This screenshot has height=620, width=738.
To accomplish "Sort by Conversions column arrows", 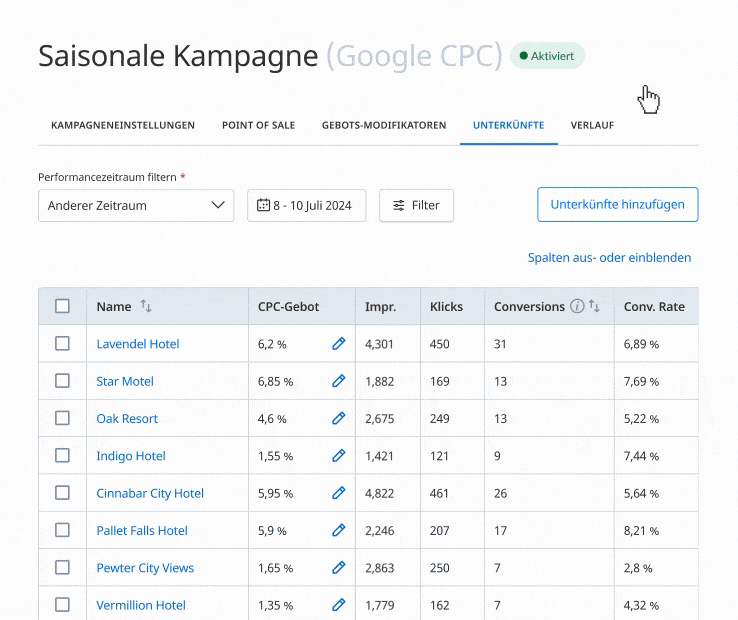I will (595, 307).
